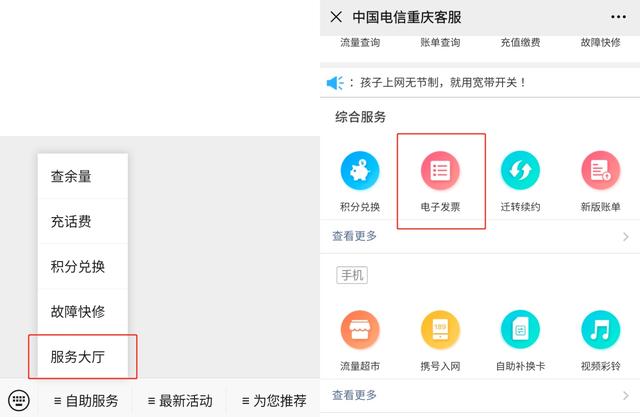Open the 携号入网 phone icon
The height and width of the screenshot is (417, 640).
(x=440, y=330)
